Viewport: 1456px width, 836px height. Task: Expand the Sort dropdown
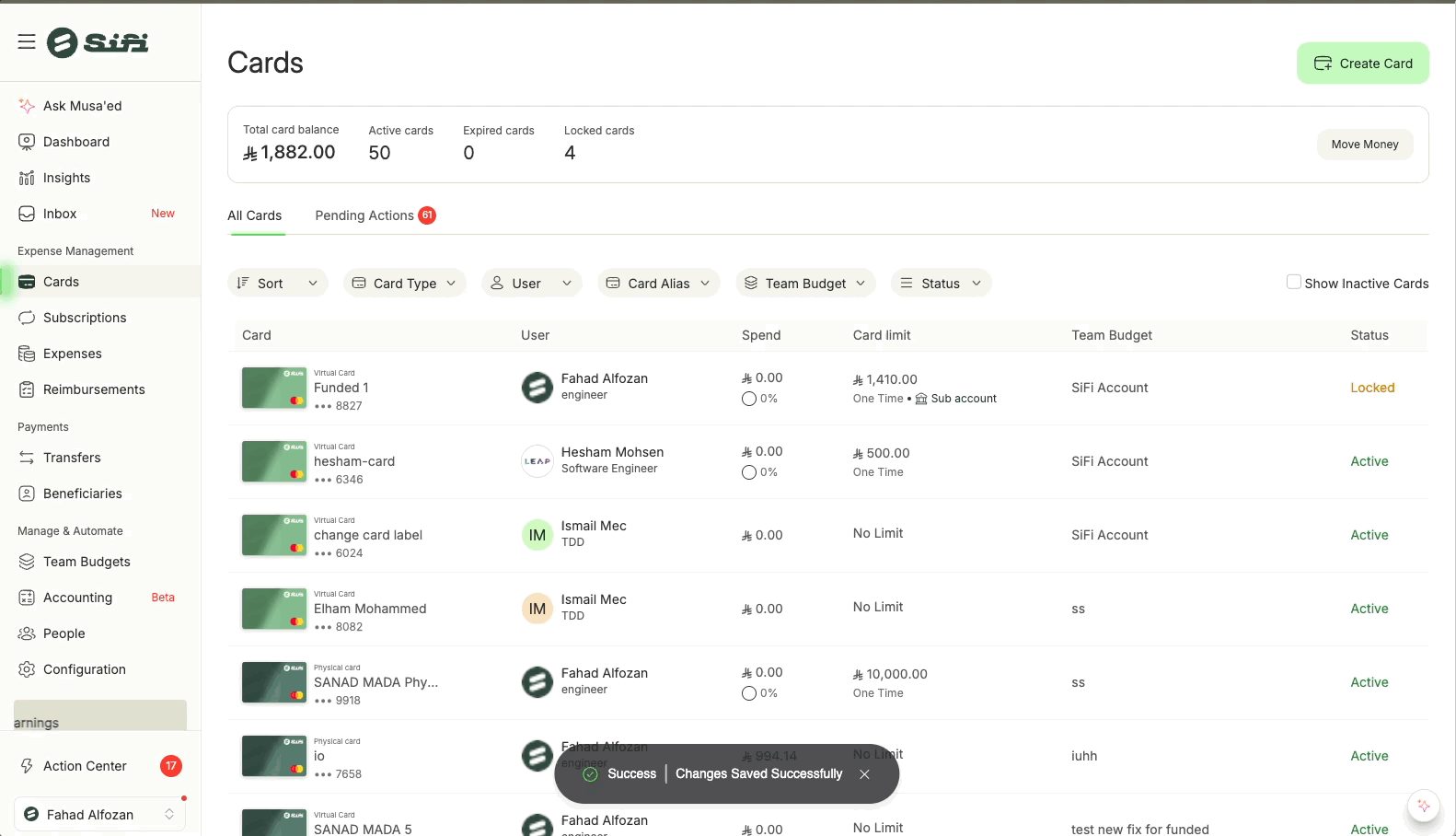pyautogui.click(x=277, y=284)
